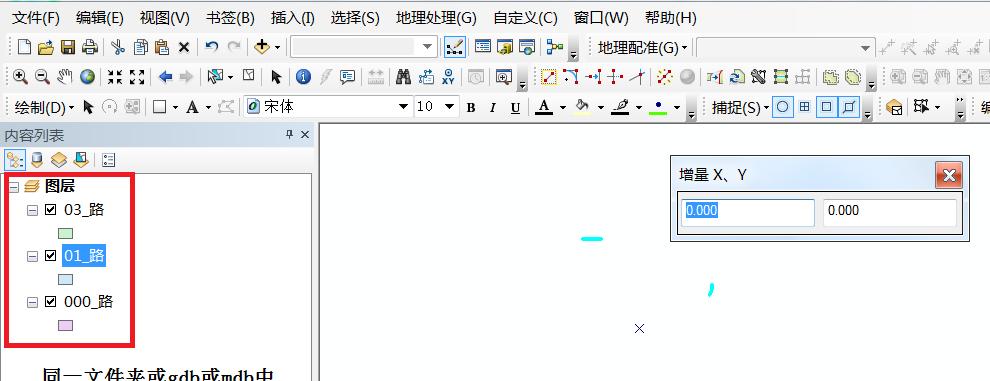The image size is (990, 381).
Task: Open the 视图(V) menu
Action: 164,18
